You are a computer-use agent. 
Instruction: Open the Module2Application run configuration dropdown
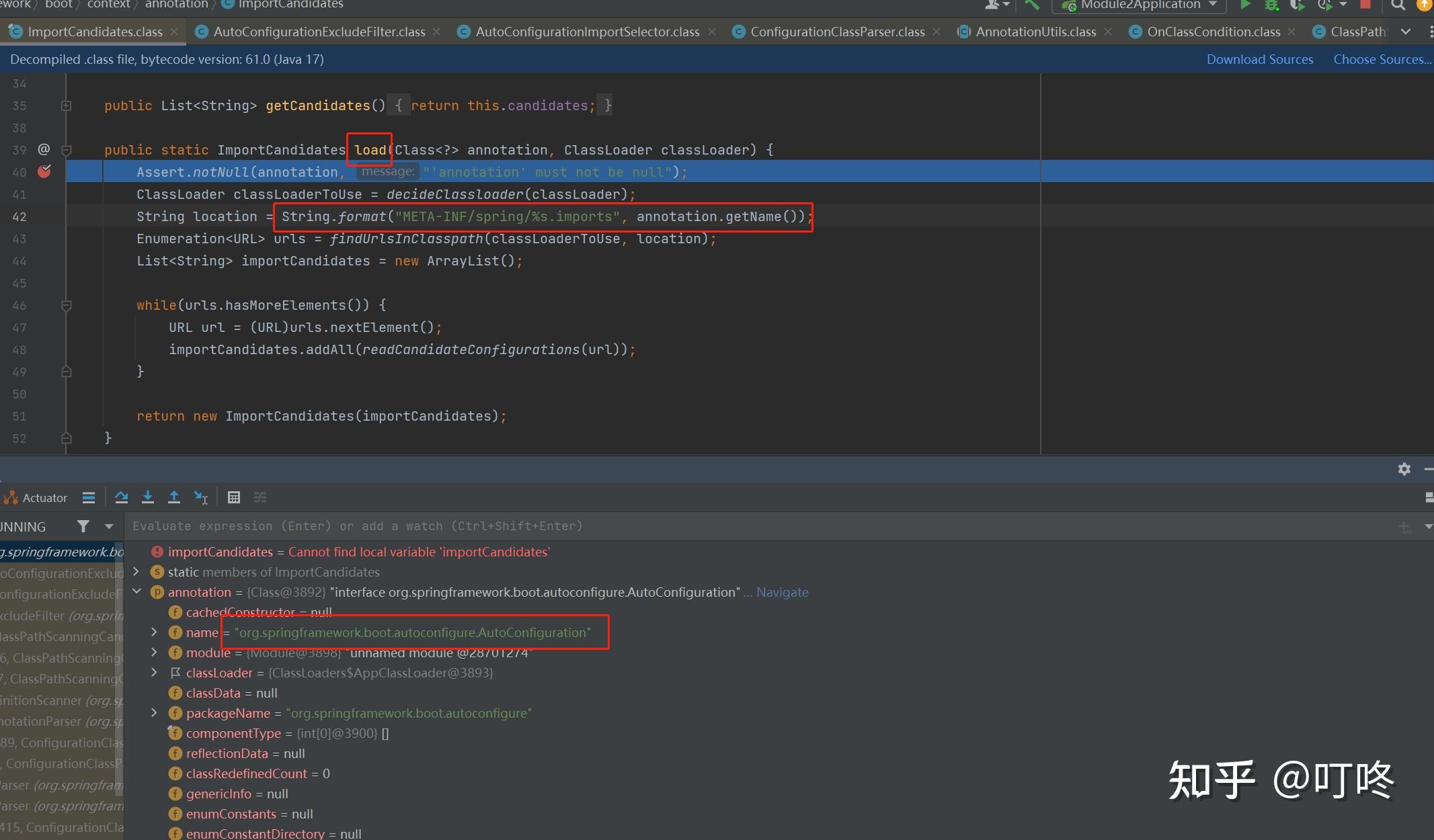[x=1138, y=5]
